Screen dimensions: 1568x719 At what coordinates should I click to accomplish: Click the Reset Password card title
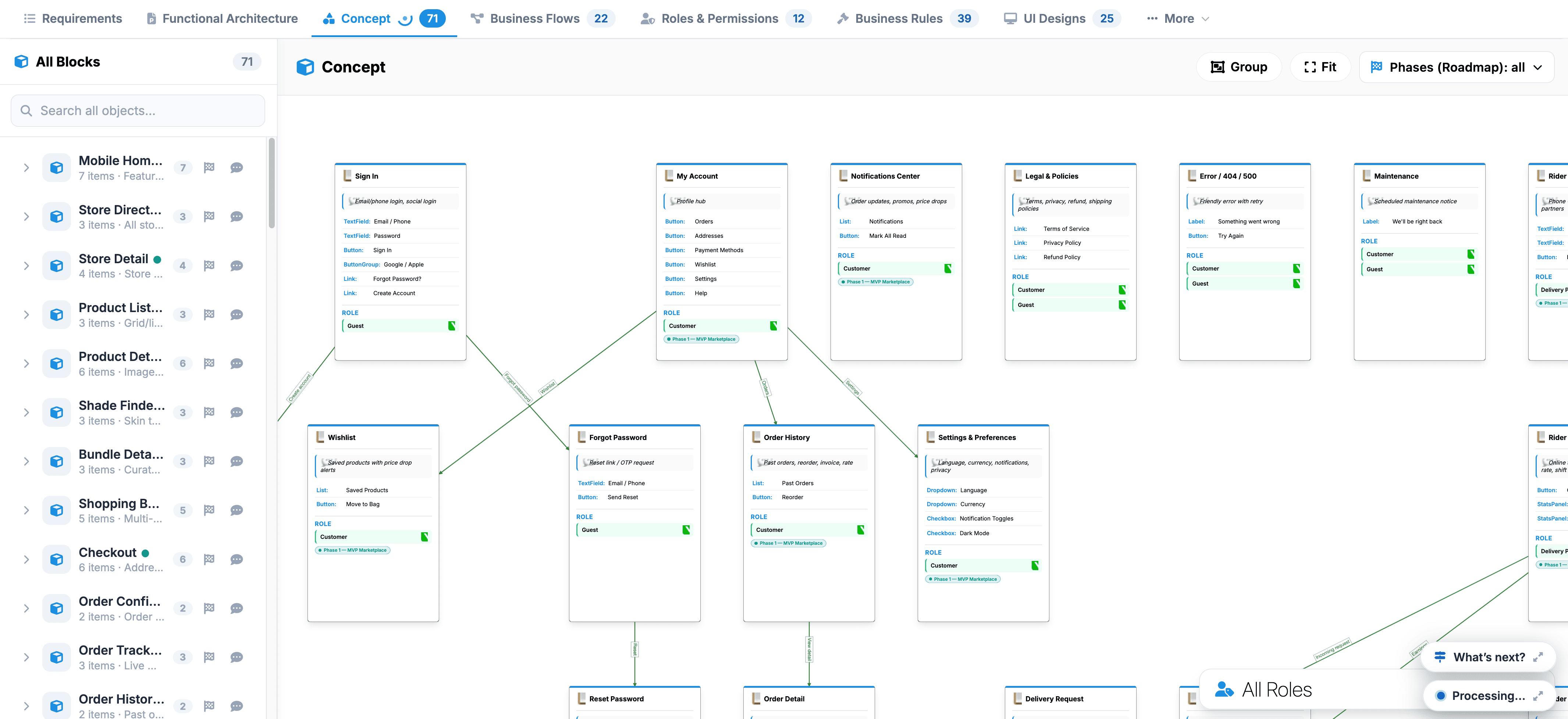[616, 699]
